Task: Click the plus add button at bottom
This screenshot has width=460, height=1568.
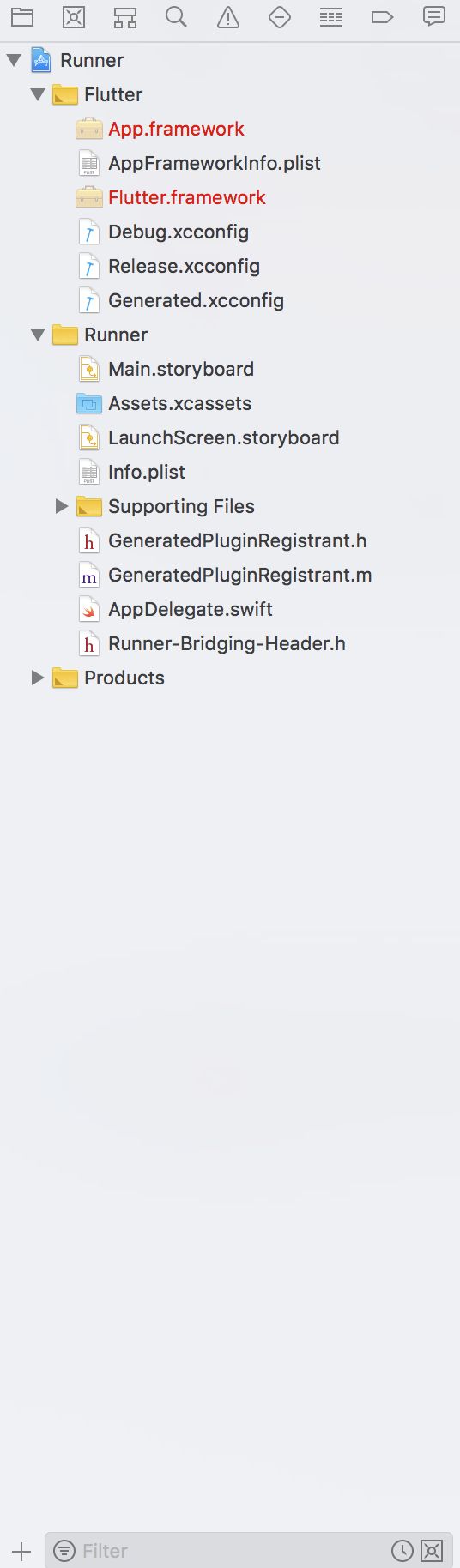Action: click(21, 1551)
